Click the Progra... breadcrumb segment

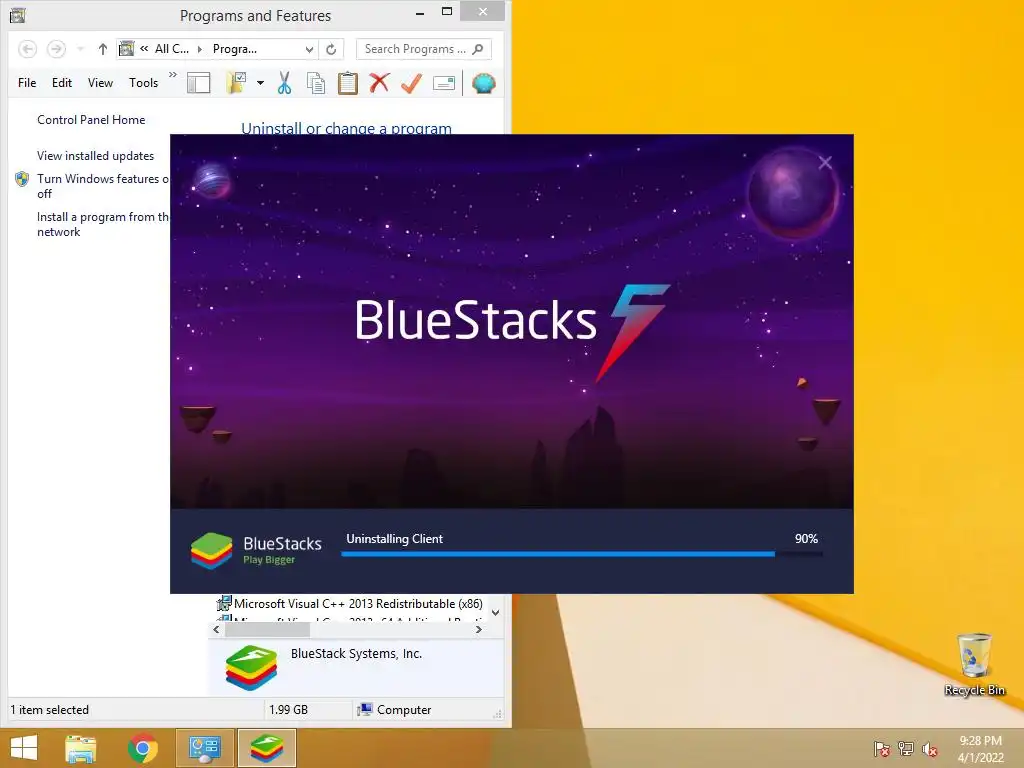tap(235, 49)
